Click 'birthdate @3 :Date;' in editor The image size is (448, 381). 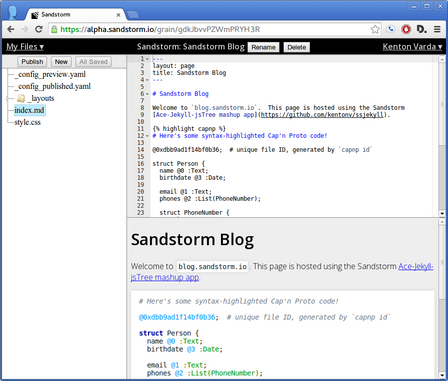[x=192, y=178]
